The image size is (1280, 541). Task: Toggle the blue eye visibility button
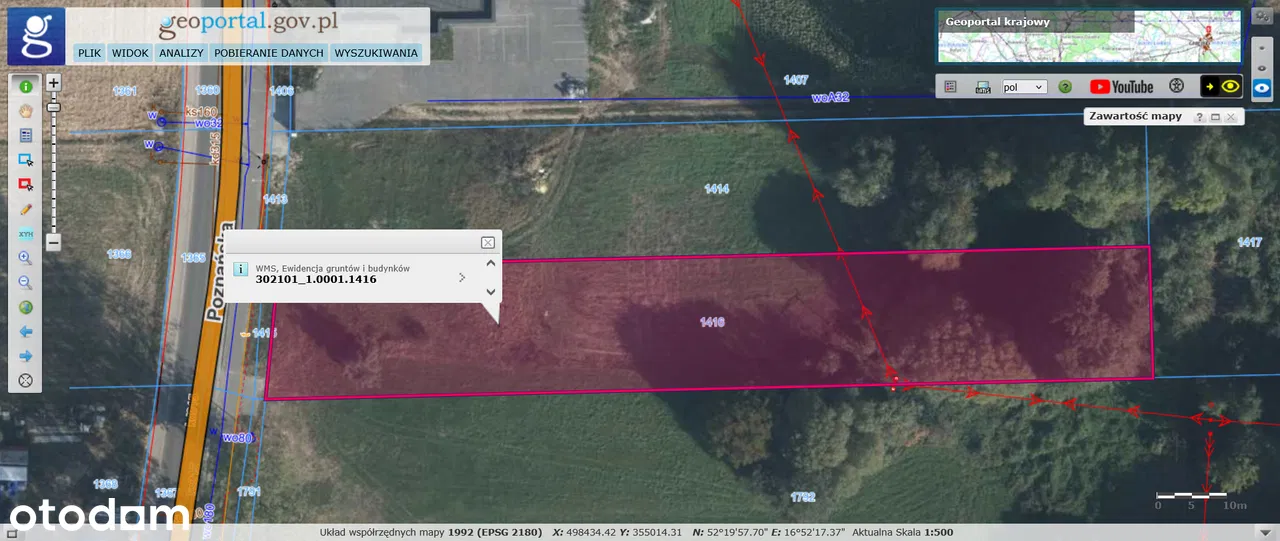pos(1263,88)
